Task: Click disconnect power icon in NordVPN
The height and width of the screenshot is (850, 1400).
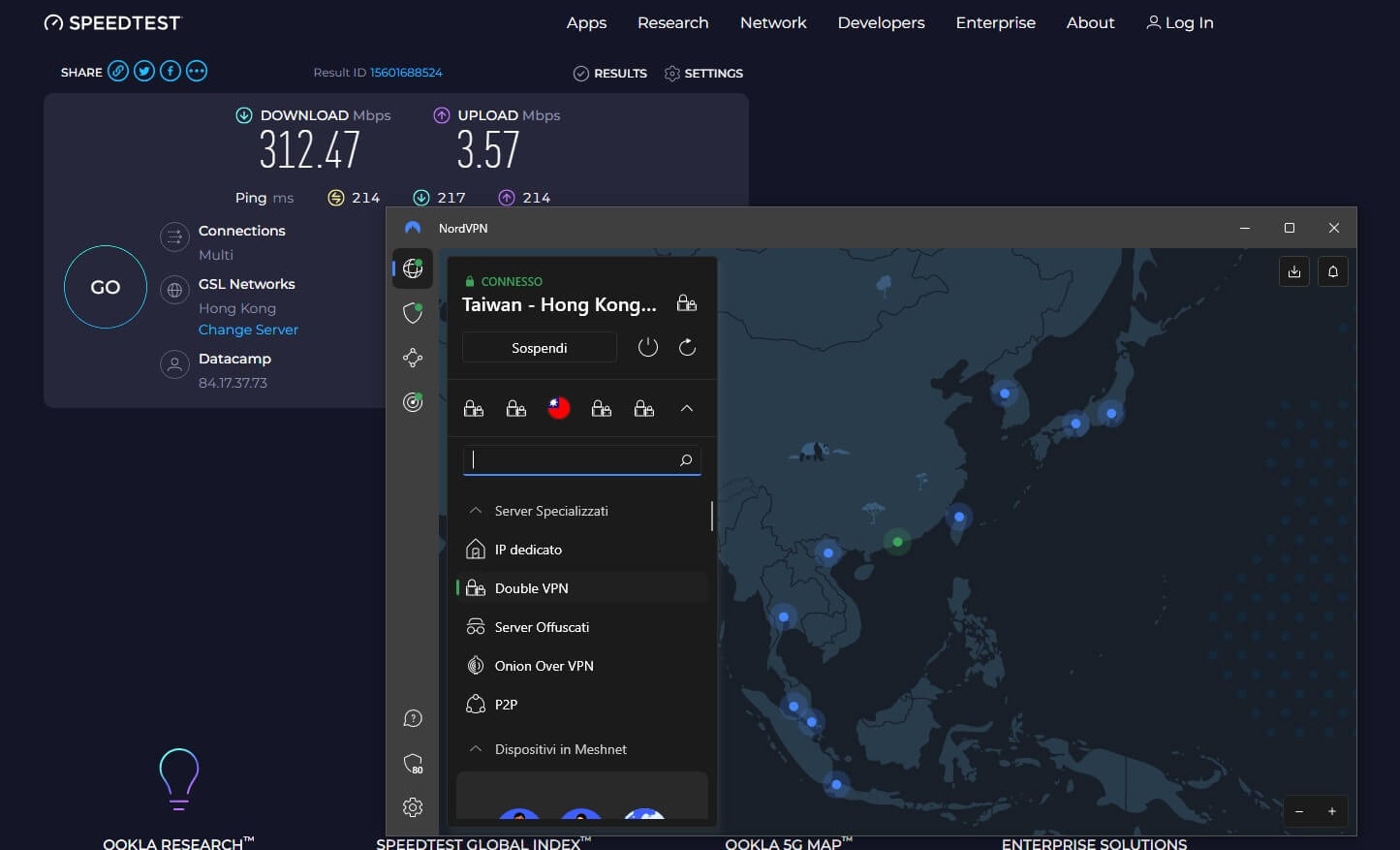Action: click(648, 347)
